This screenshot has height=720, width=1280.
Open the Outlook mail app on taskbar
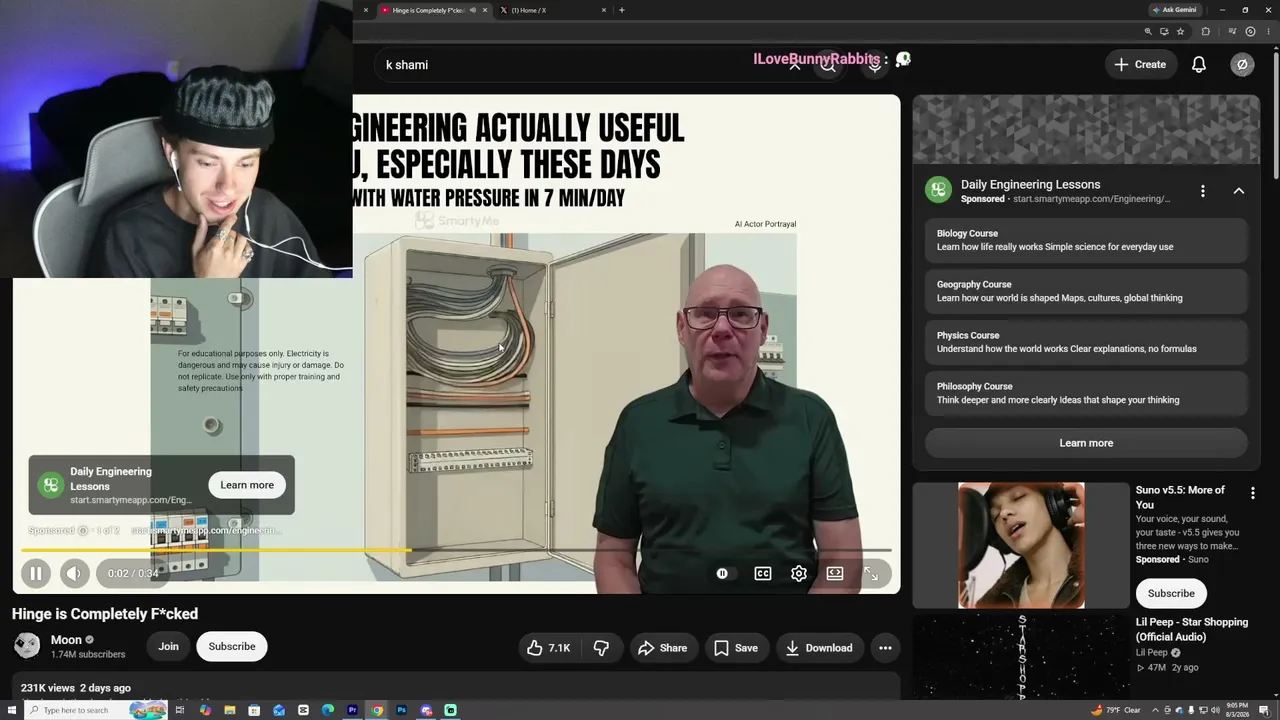click(x=279, y=710)
